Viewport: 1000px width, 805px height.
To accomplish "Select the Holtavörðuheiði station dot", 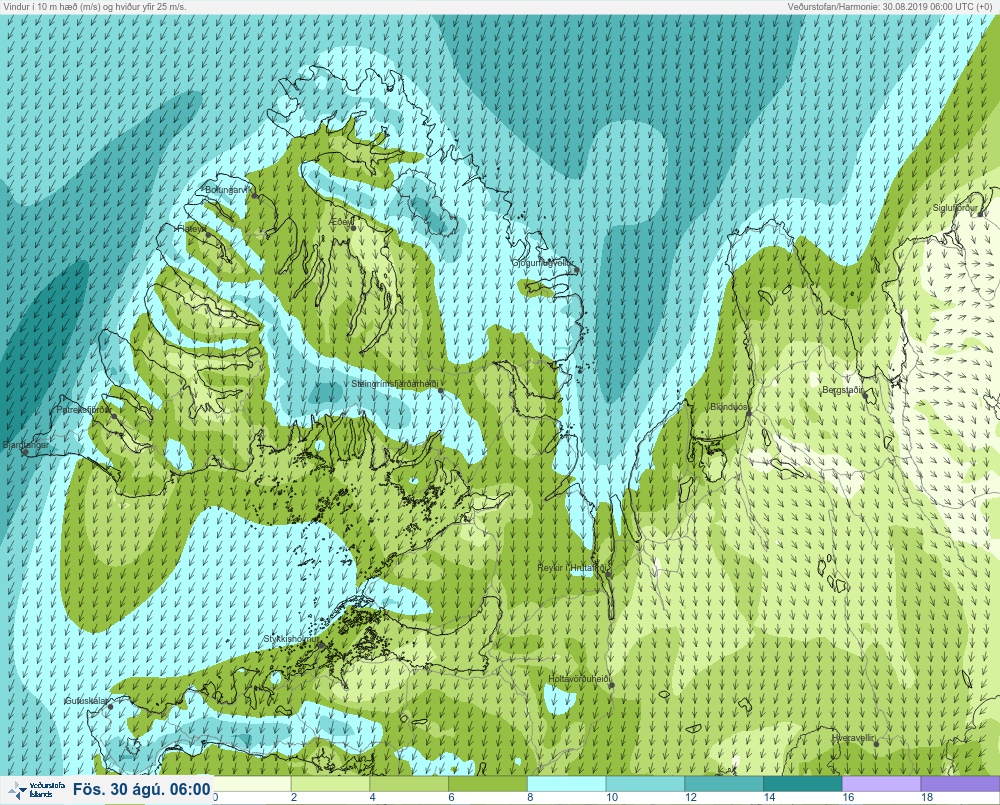I will 611,685.
